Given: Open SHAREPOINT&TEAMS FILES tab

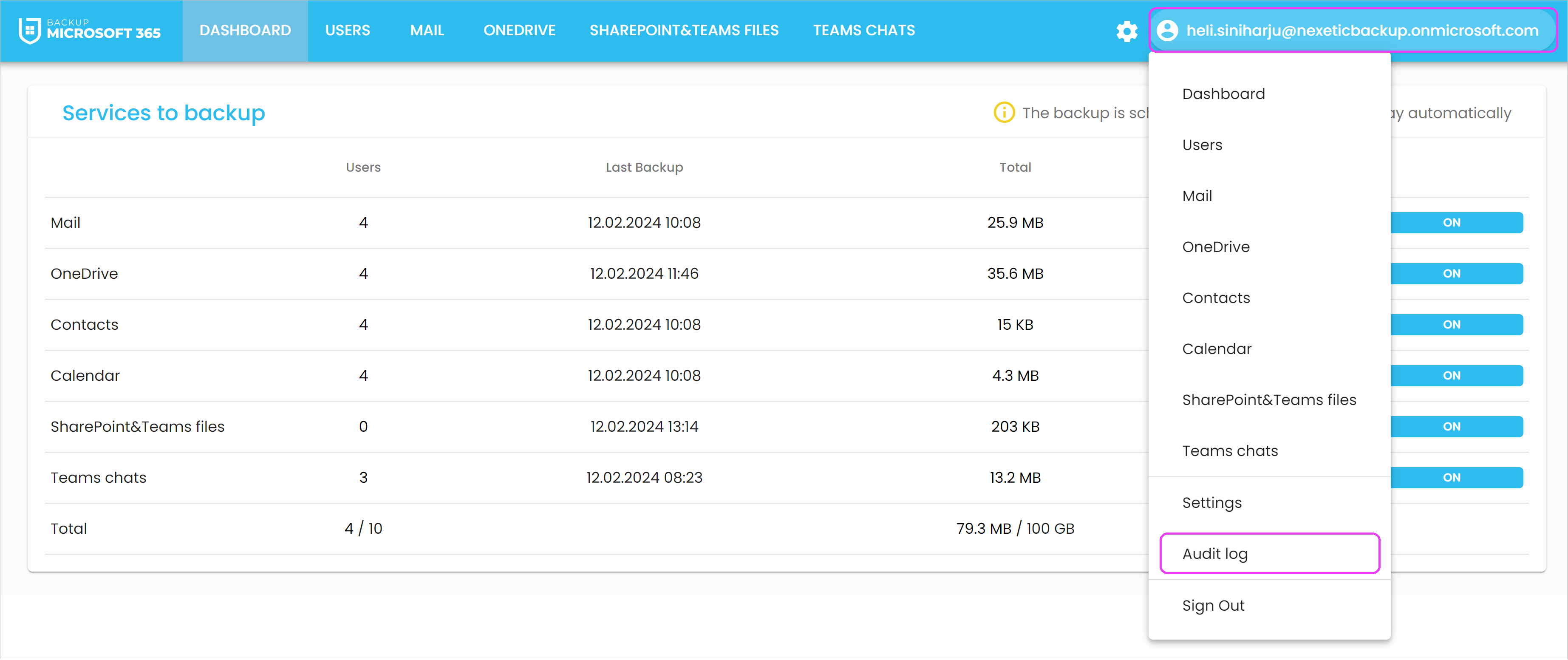Looking at the screenshot, I should coord(684,31).
